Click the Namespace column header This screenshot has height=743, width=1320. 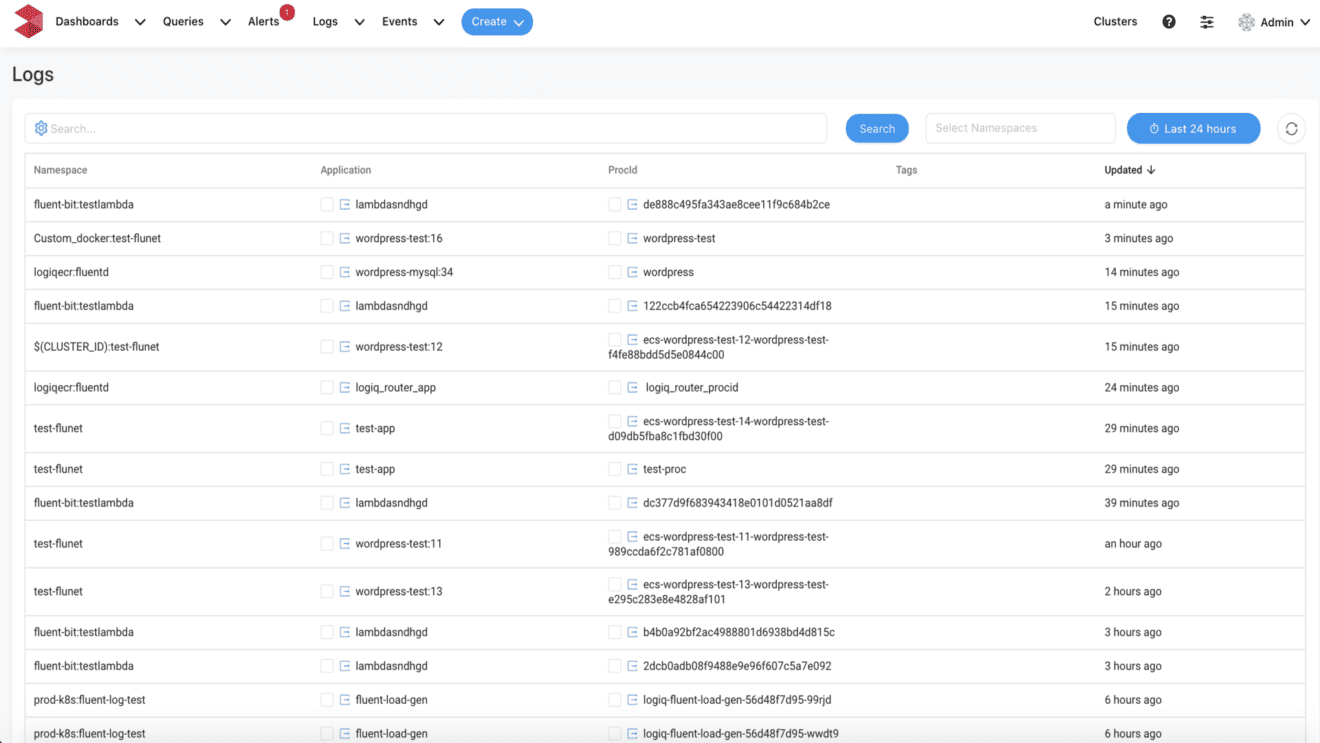(60, 170)
